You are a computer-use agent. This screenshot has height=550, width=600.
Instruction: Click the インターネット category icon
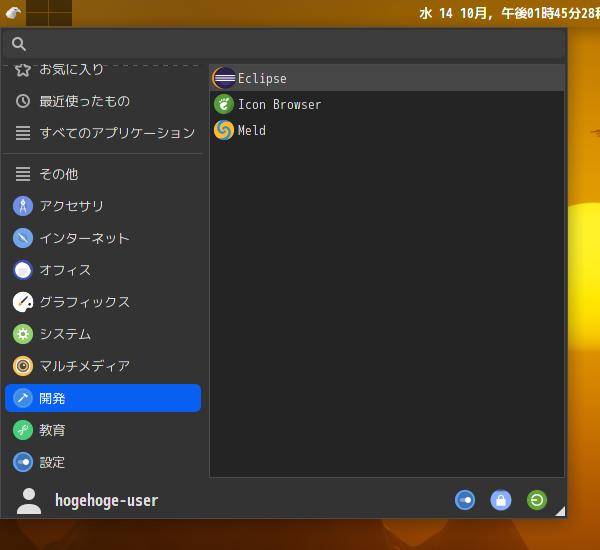pos(23,238)
